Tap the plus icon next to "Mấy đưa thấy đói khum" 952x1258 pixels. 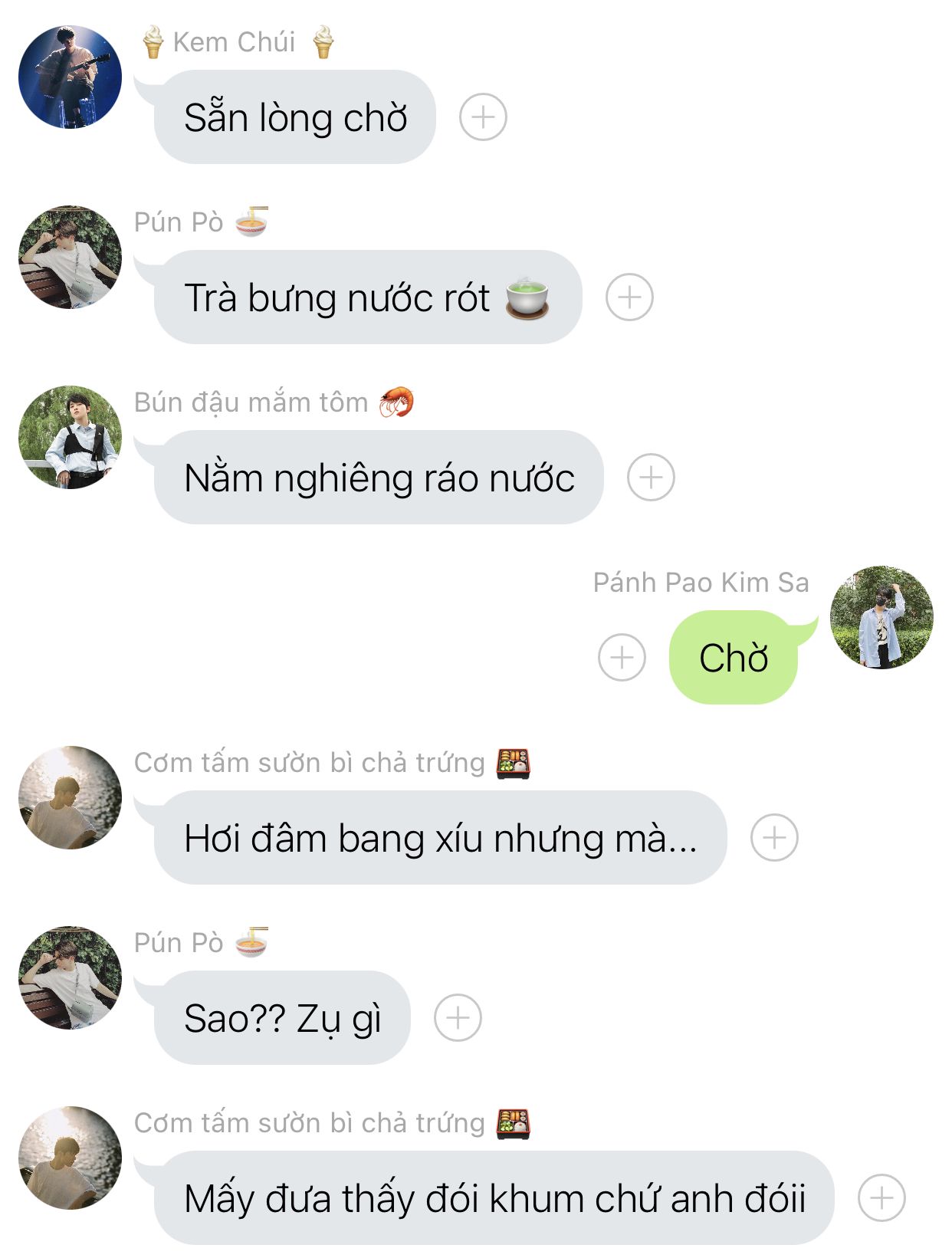(x=881, y=1198)
